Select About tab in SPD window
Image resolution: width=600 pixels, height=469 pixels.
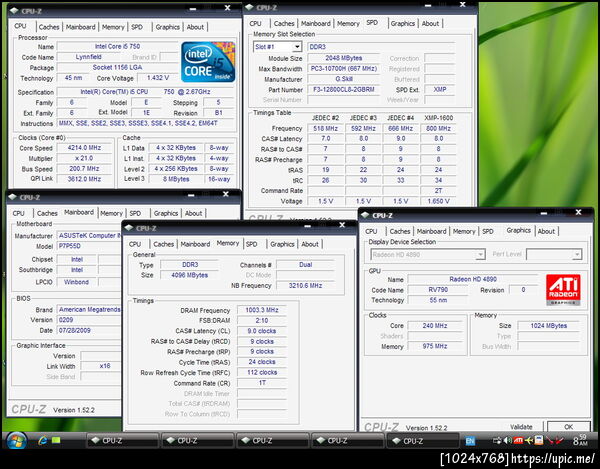coord(430,24)
